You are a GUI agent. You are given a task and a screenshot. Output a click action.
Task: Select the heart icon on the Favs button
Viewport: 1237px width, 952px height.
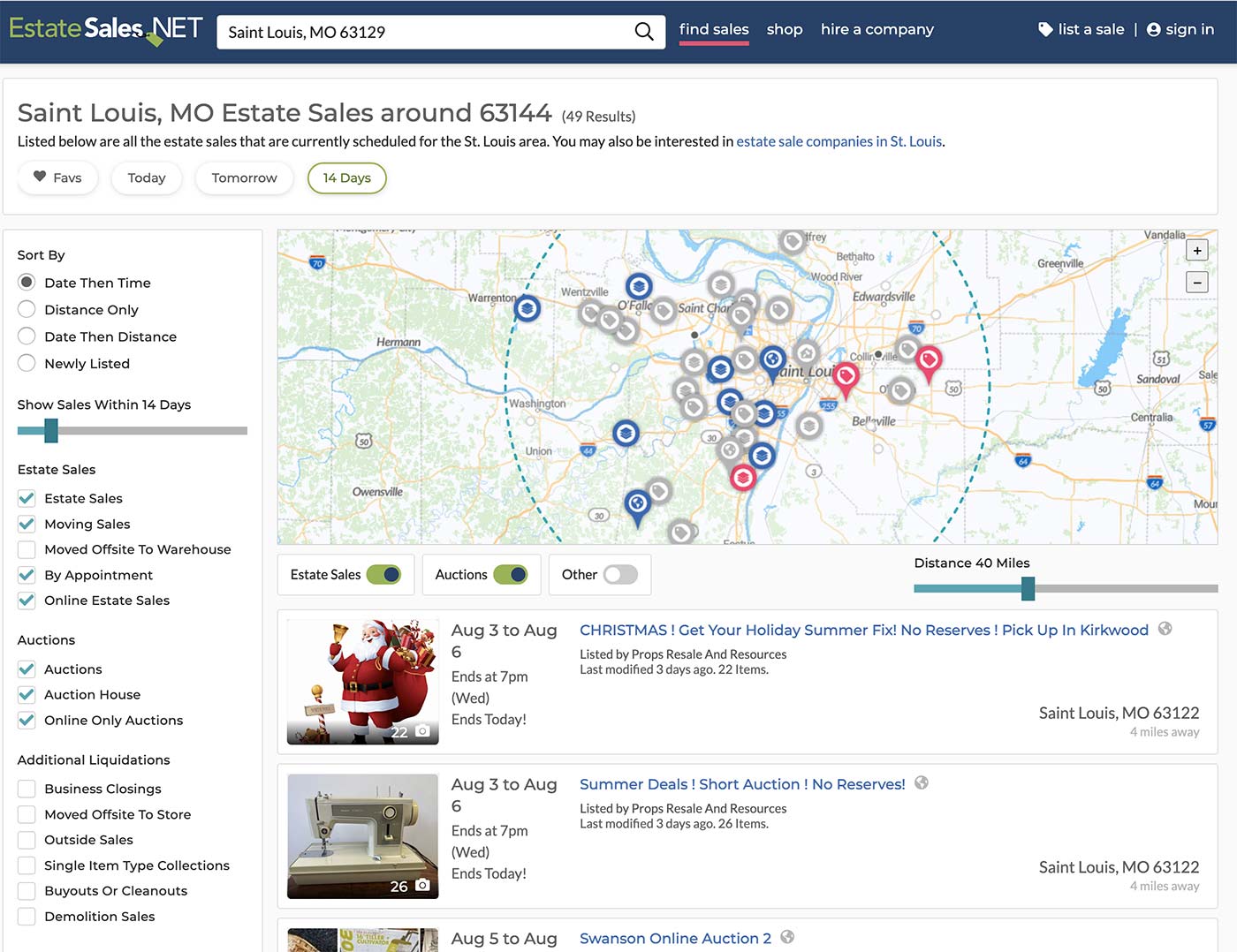39,178
